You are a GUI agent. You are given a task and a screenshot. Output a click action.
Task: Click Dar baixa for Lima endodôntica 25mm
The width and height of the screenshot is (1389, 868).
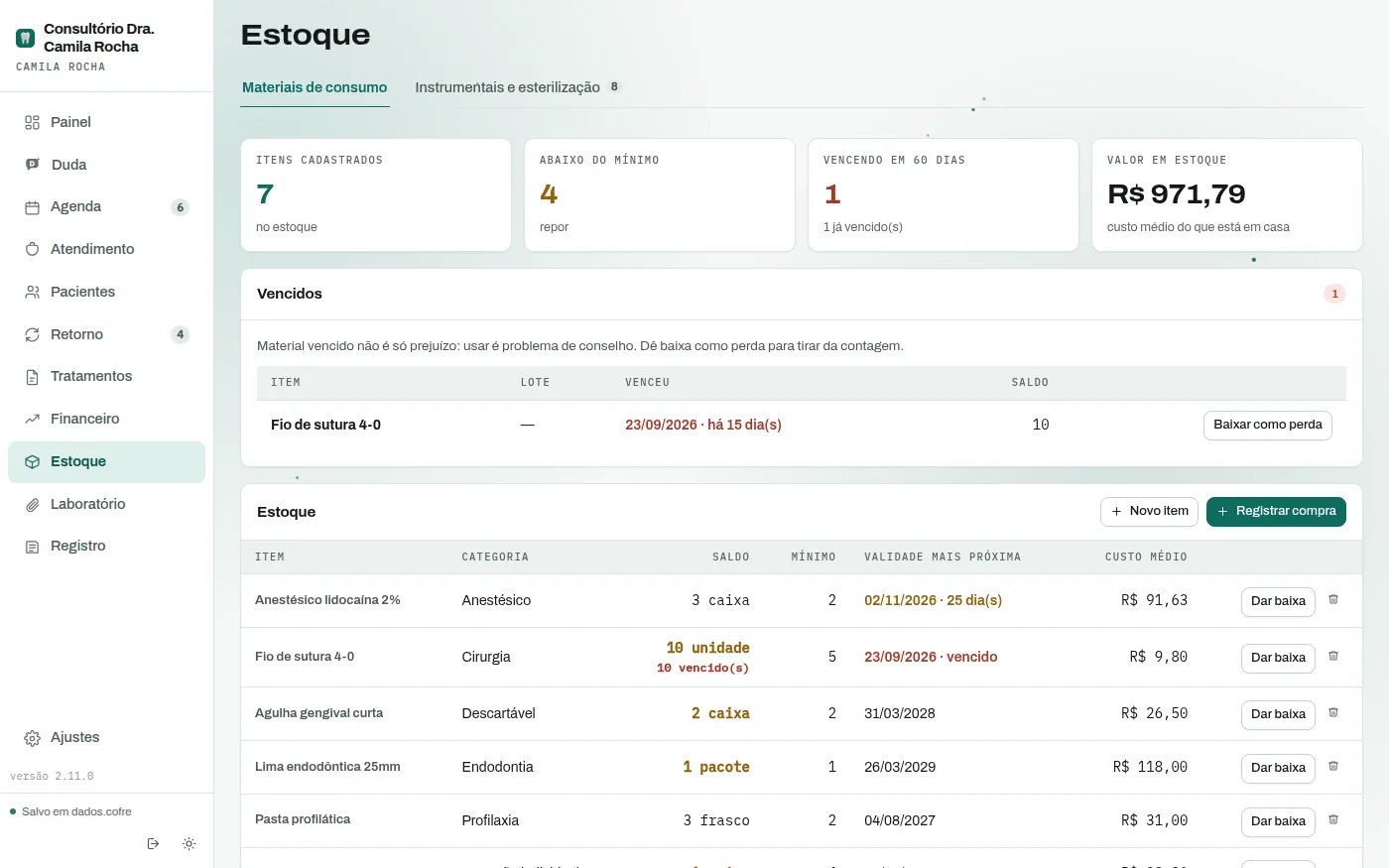1278,768
